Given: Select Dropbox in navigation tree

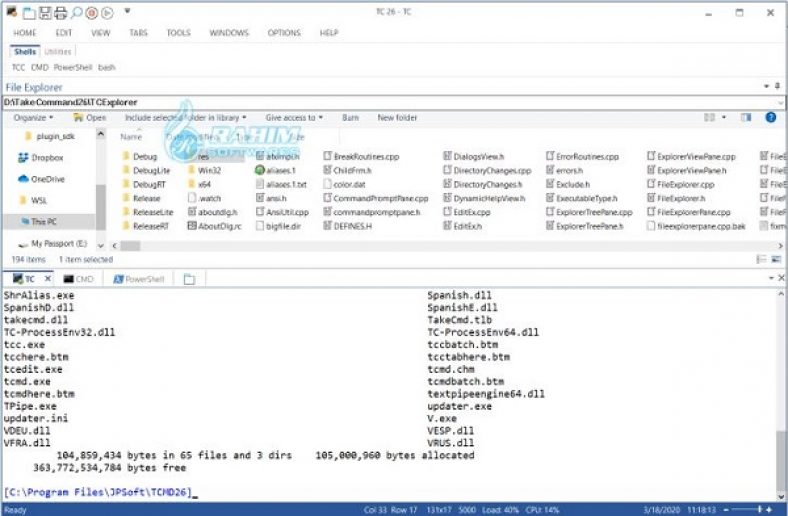Looking at the screenshot, I should pyautogui.click(x=41, y=158).
